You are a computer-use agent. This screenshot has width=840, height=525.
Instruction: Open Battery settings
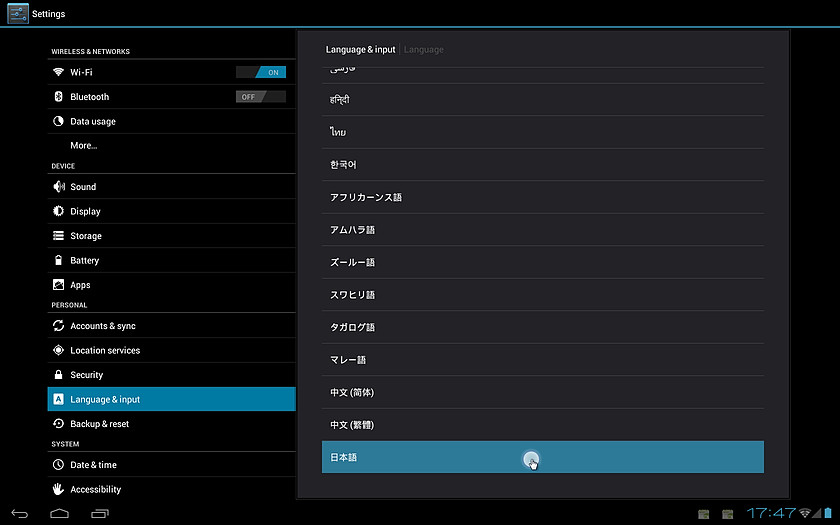pos(171,260)
